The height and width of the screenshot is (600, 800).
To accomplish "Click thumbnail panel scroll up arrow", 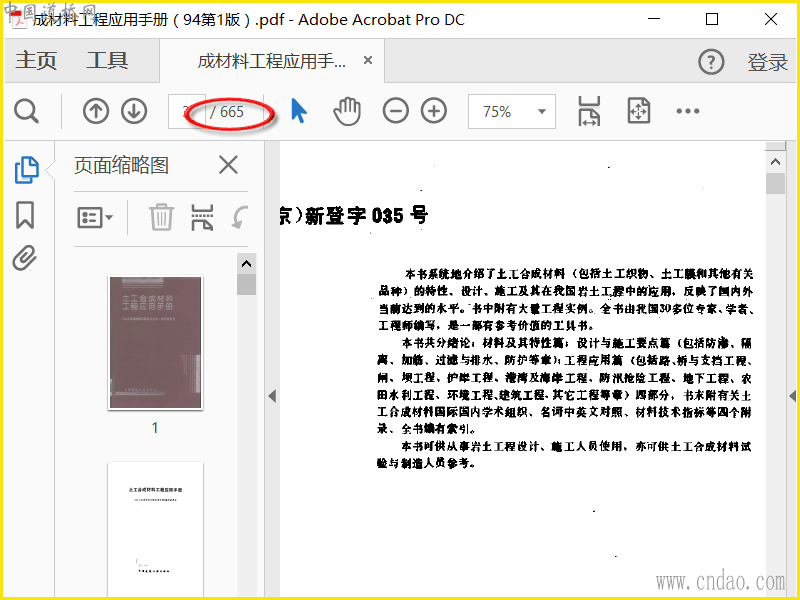I will (246, 264).
